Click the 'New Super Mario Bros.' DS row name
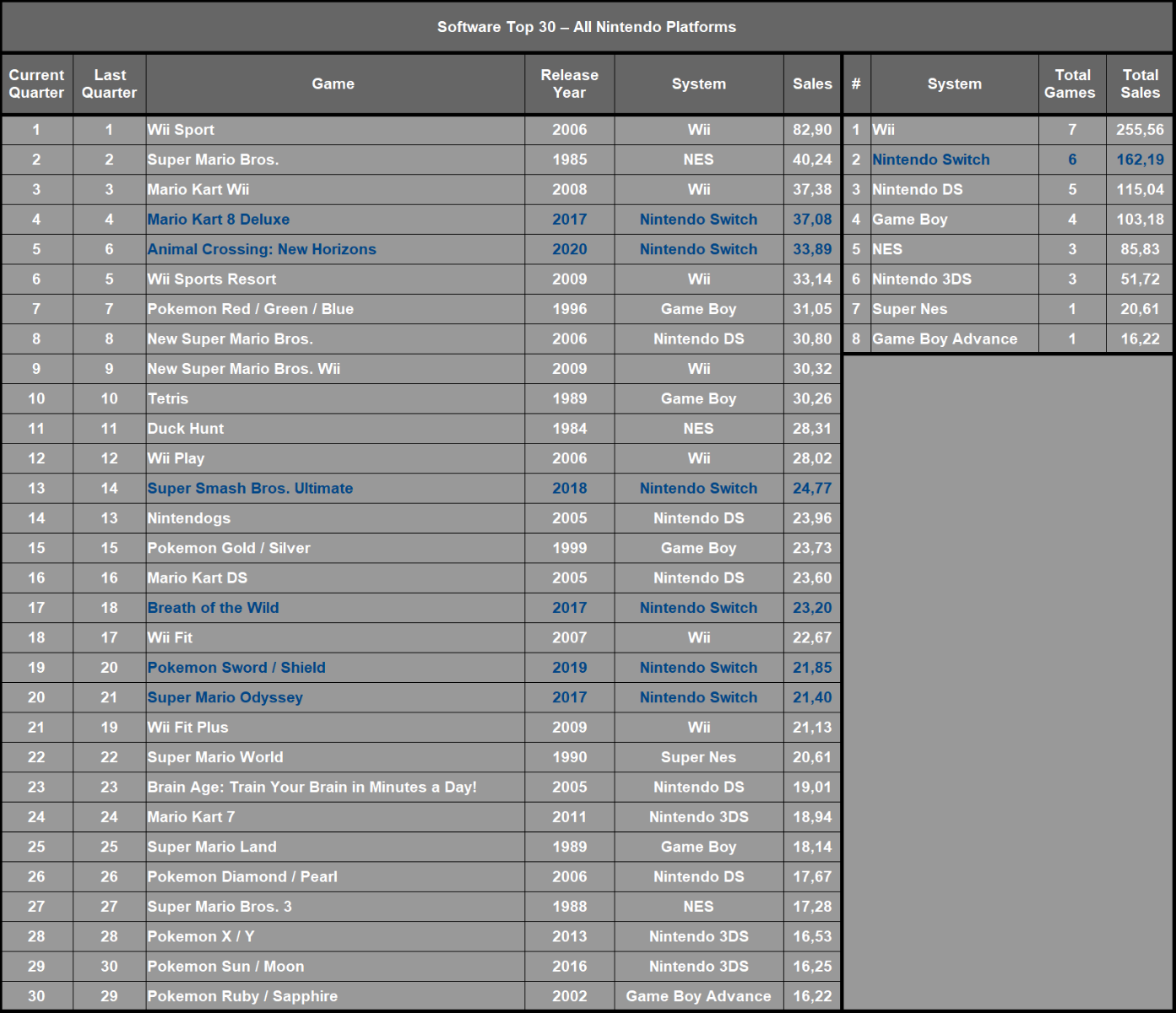 click(230, 339)
